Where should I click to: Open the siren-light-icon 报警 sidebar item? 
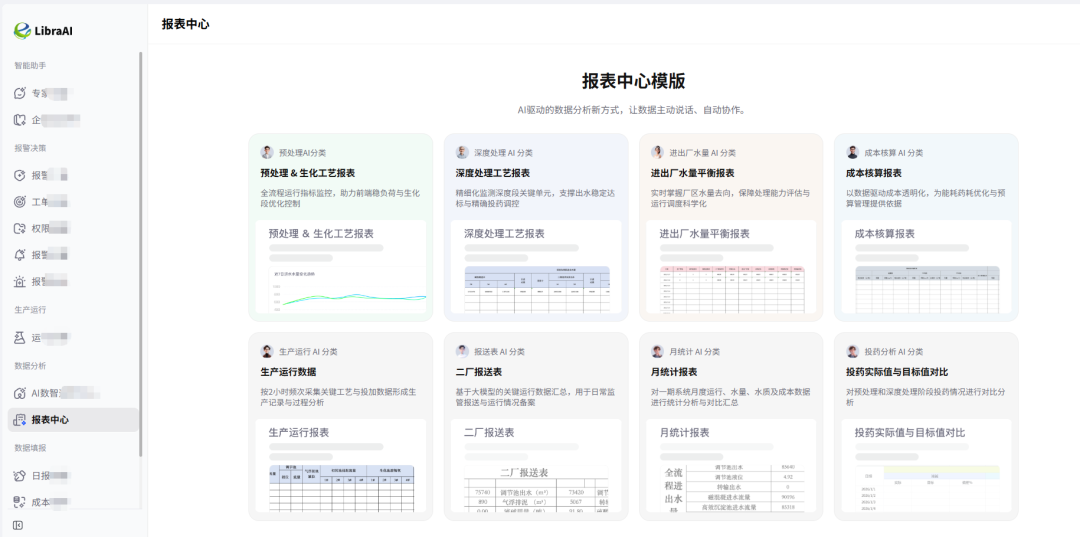[73, 281]
